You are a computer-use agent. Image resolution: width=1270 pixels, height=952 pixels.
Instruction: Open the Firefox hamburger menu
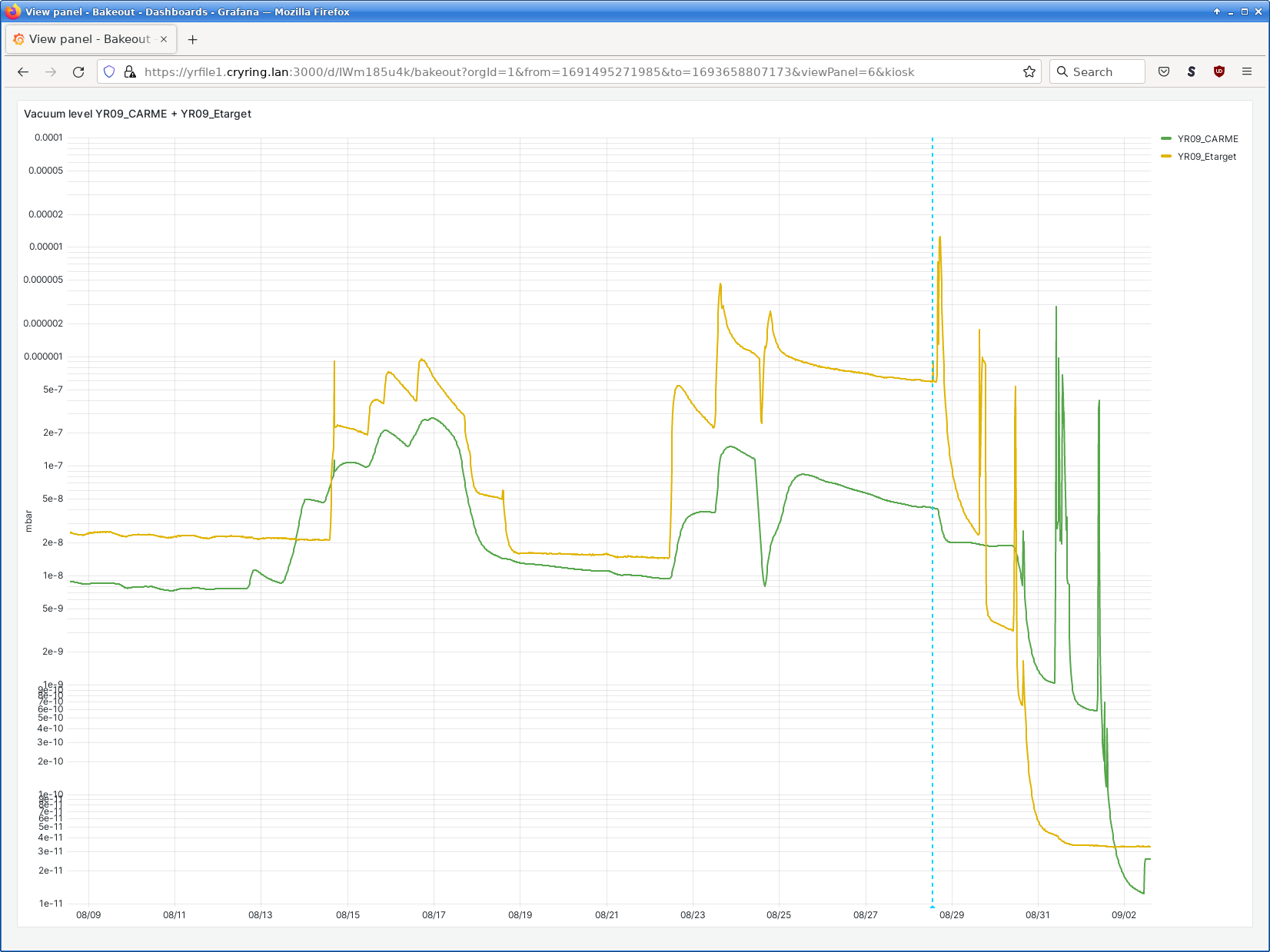pos(1247,71)
